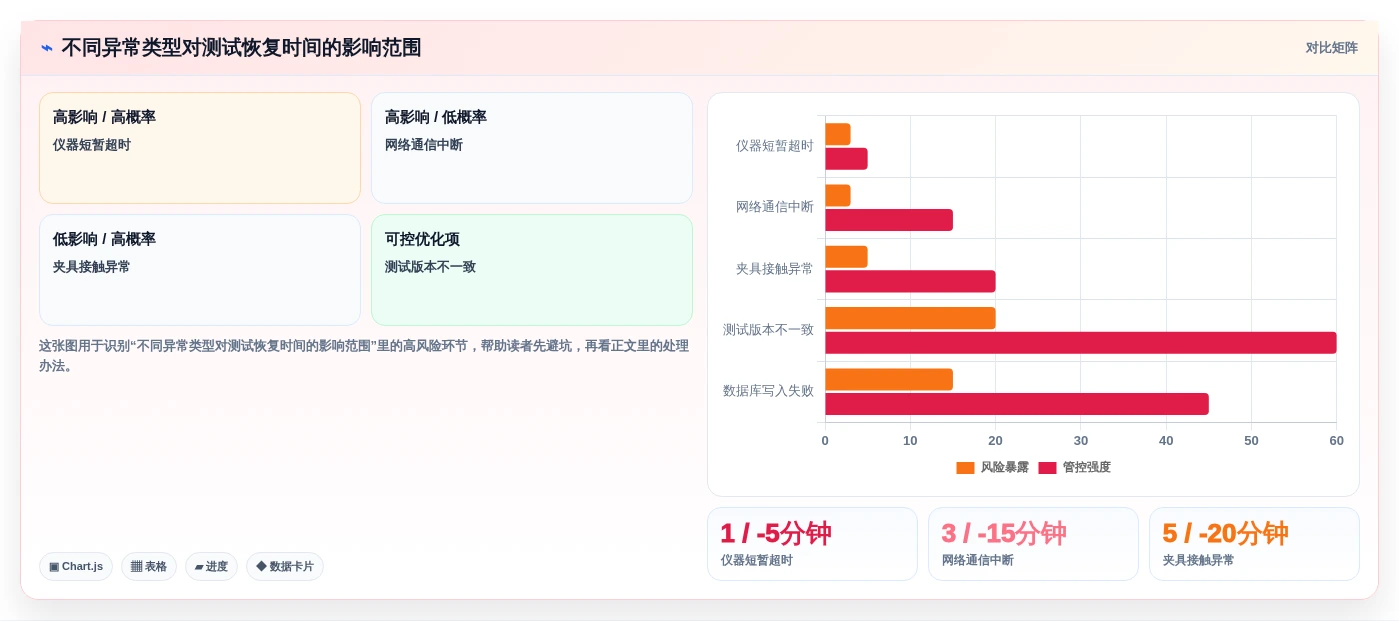Click the 测试版本不一致 y-axis label in chart
Image resolution: width=1399 pixels, height=621 pixels.
pyautogui.click(x=768, y=330)
